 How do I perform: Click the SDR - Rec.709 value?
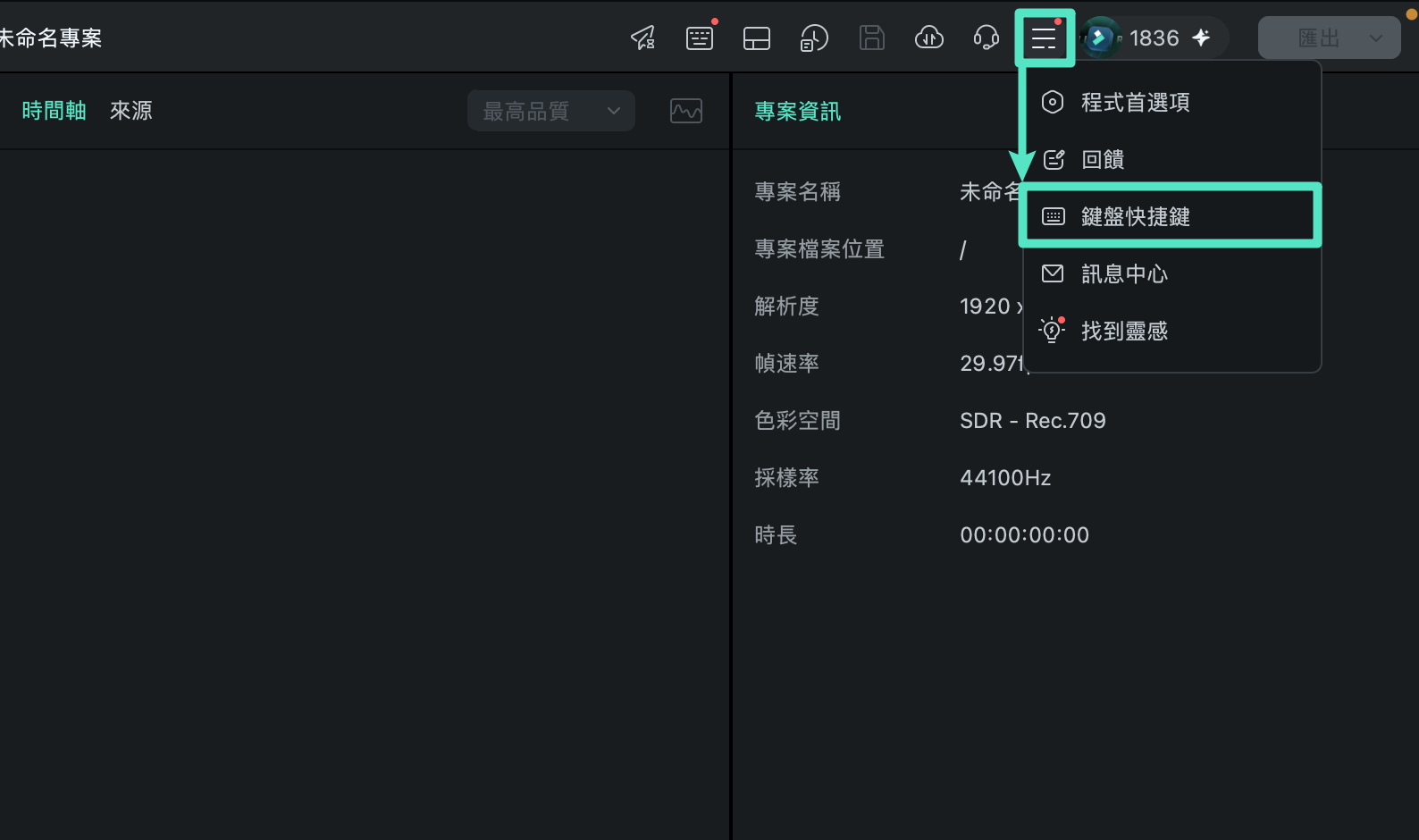tap(1033, 421)
